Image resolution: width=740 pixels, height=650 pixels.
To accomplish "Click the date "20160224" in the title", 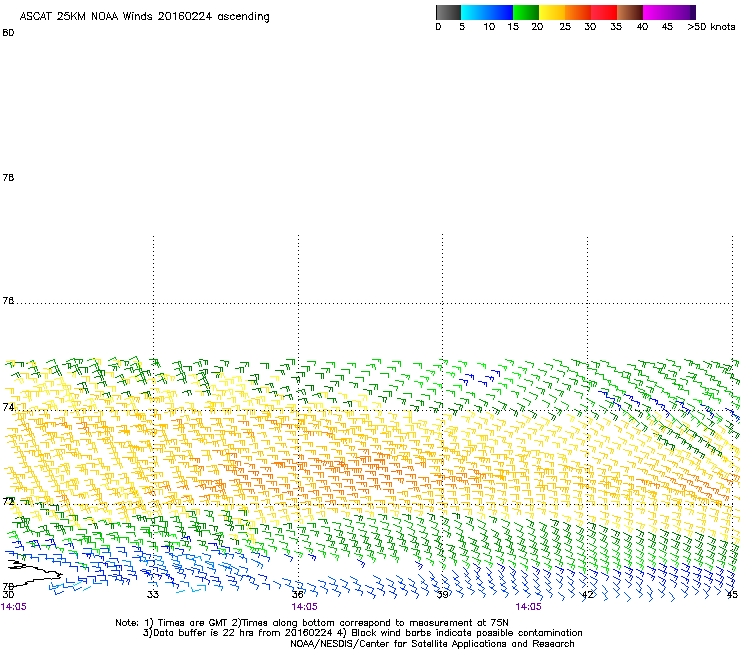I will pos(185,16).
